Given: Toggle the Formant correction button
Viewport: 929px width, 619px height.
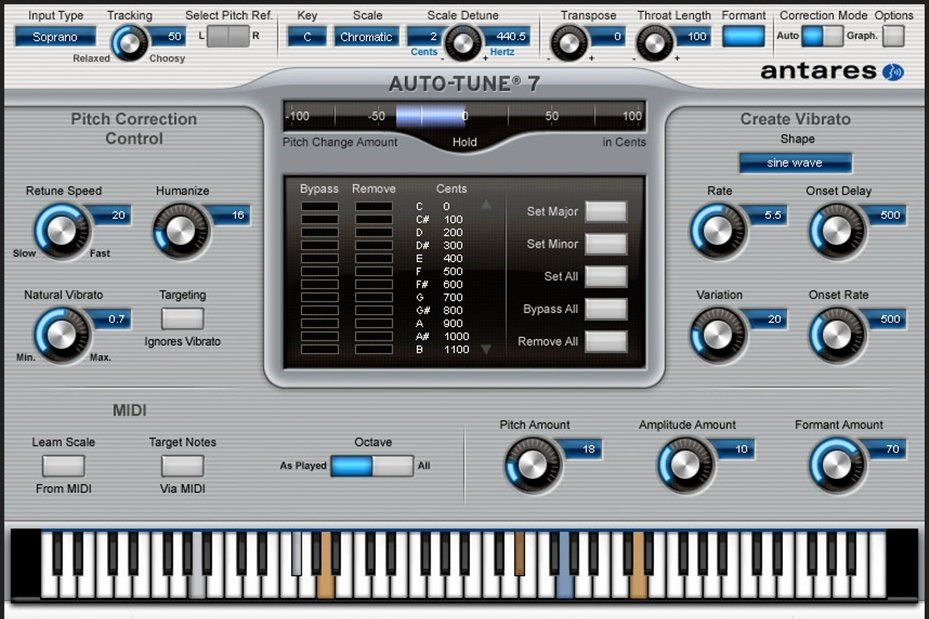Looking at the screenshot, I should pyautogui.click(x=742, y=37).
